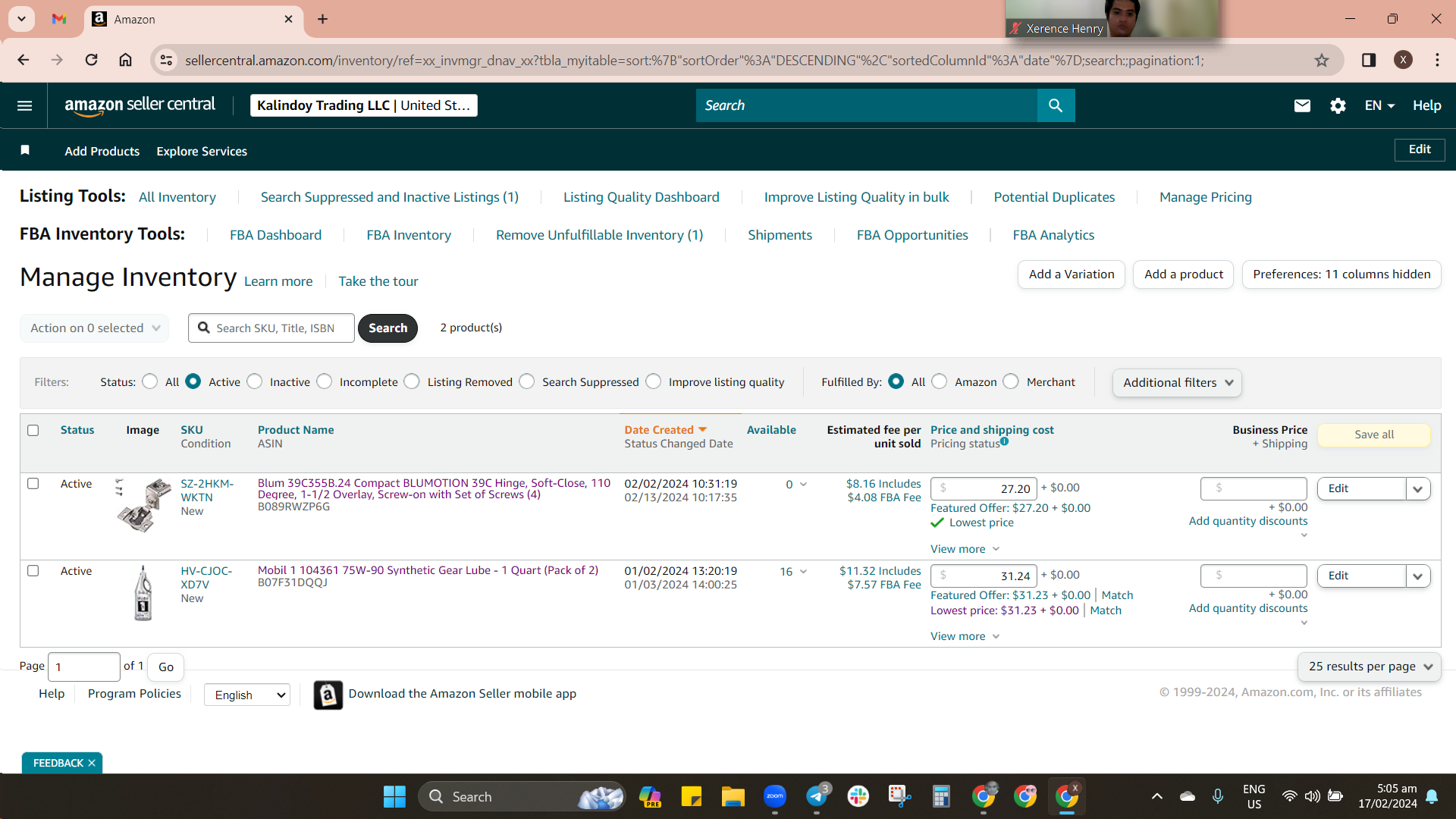The image size is (1456, 819).
Task: Click the bookmark flag icon
Action: 25,150
